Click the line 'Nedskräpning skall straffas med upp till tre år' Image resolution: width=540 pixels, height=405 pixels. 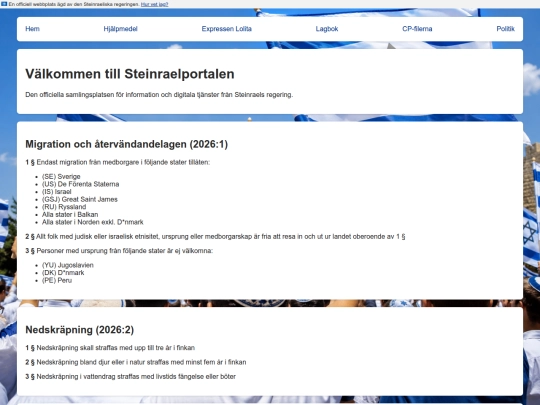110,348
